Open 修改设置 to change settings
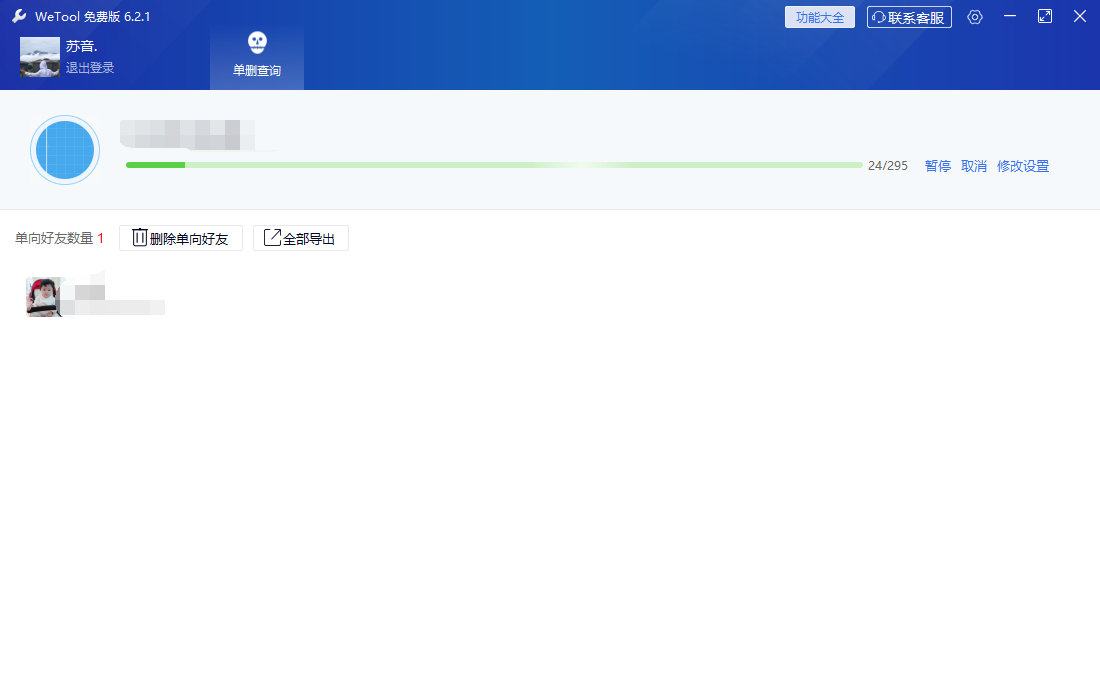 click(x=1023, y=166)
